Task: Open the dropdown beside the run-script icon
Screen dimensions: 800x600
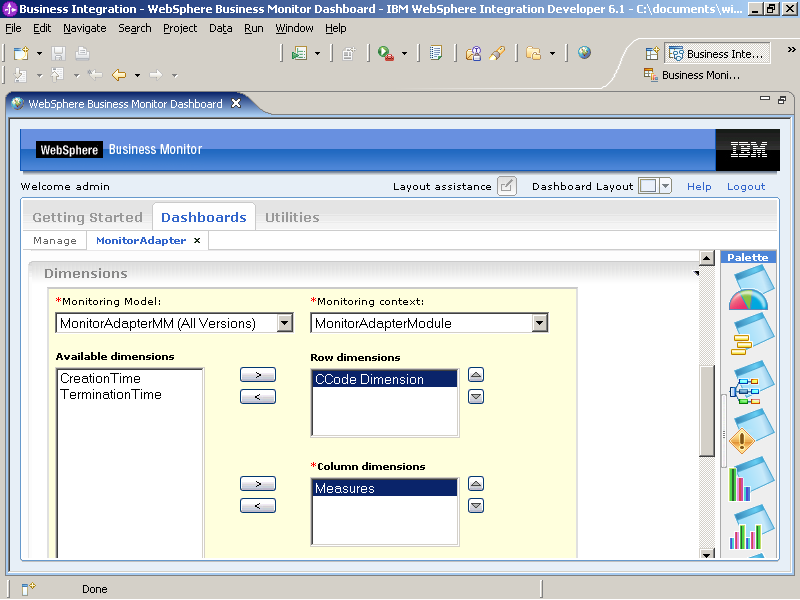Action: pos(317,54)
